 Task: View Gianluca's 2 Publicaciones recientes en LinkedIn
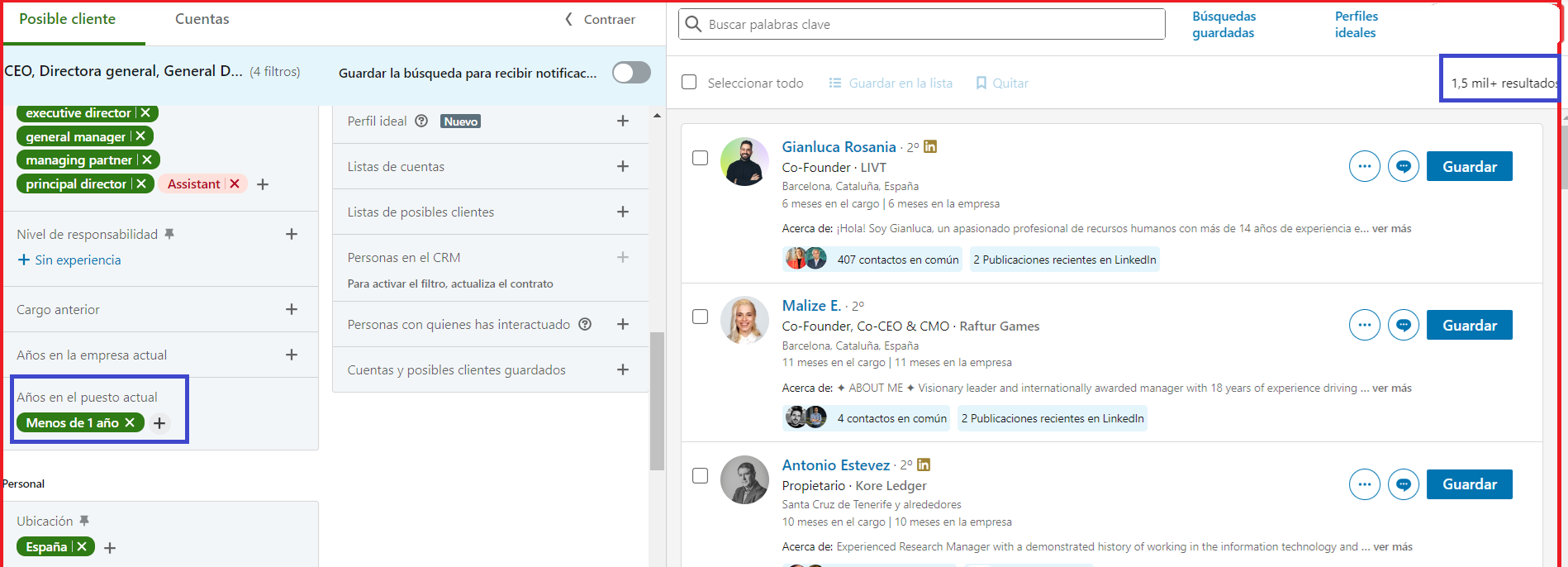click(1065, 260)
